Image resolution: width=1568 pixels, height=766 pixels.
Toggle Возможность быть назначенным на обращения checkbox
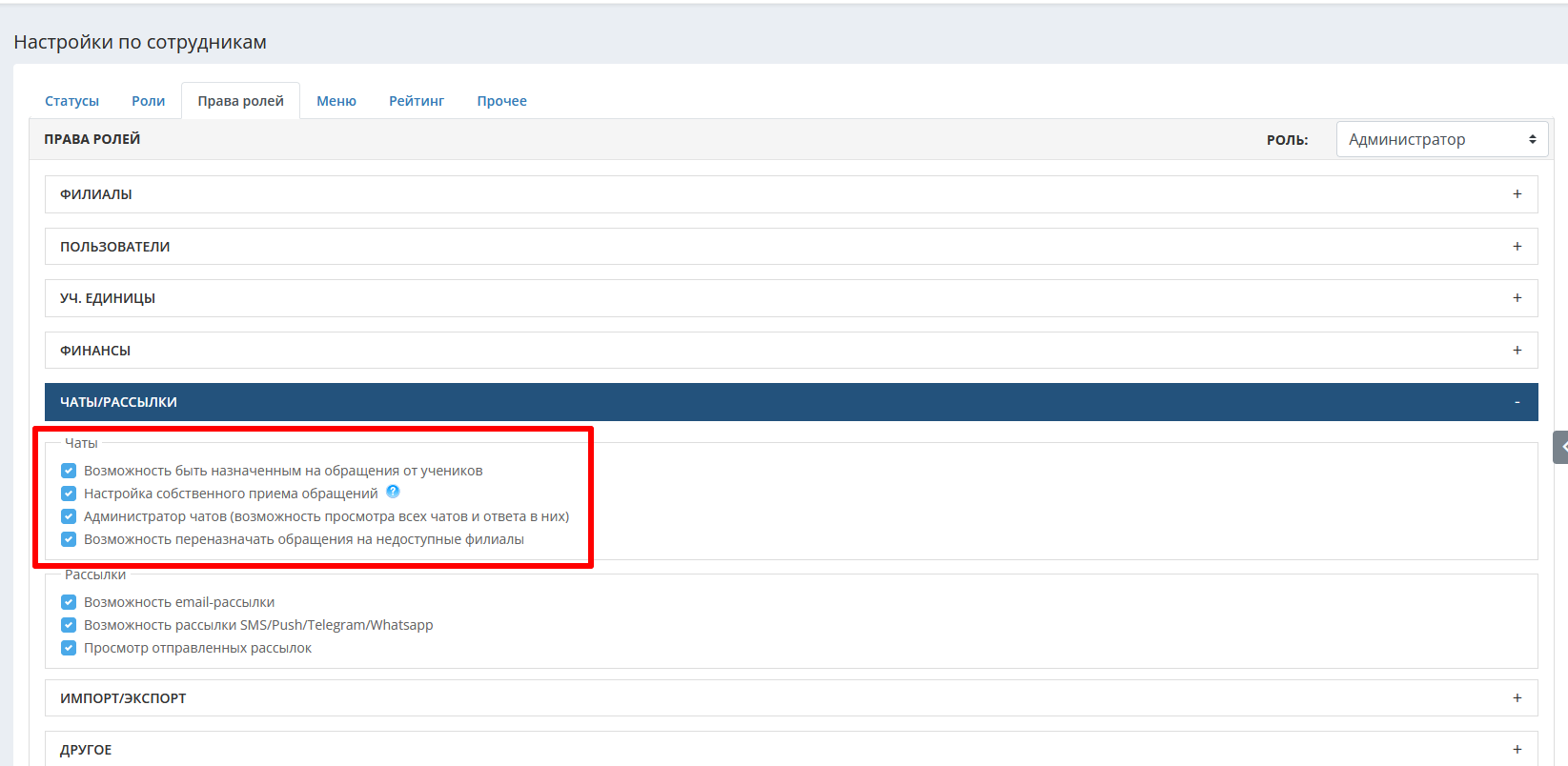pyautogui.click(x=69, y=471)
